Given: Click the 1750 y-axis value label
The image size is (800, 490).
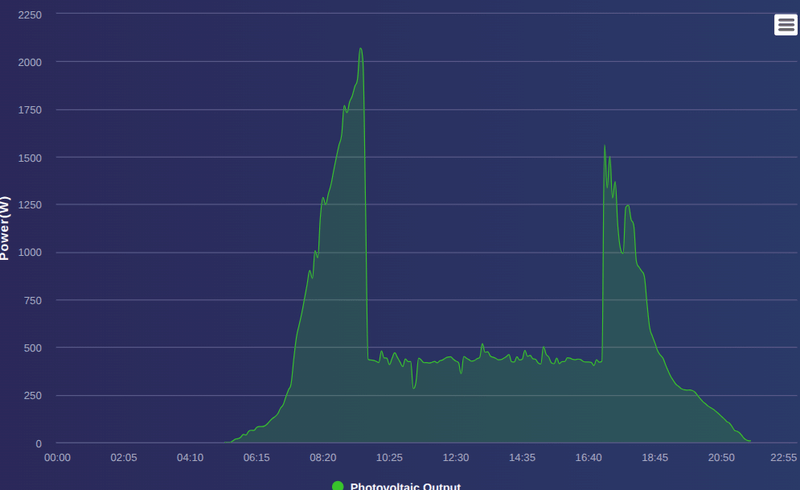Looking at the screenshot, I should [x=30, y=110].
